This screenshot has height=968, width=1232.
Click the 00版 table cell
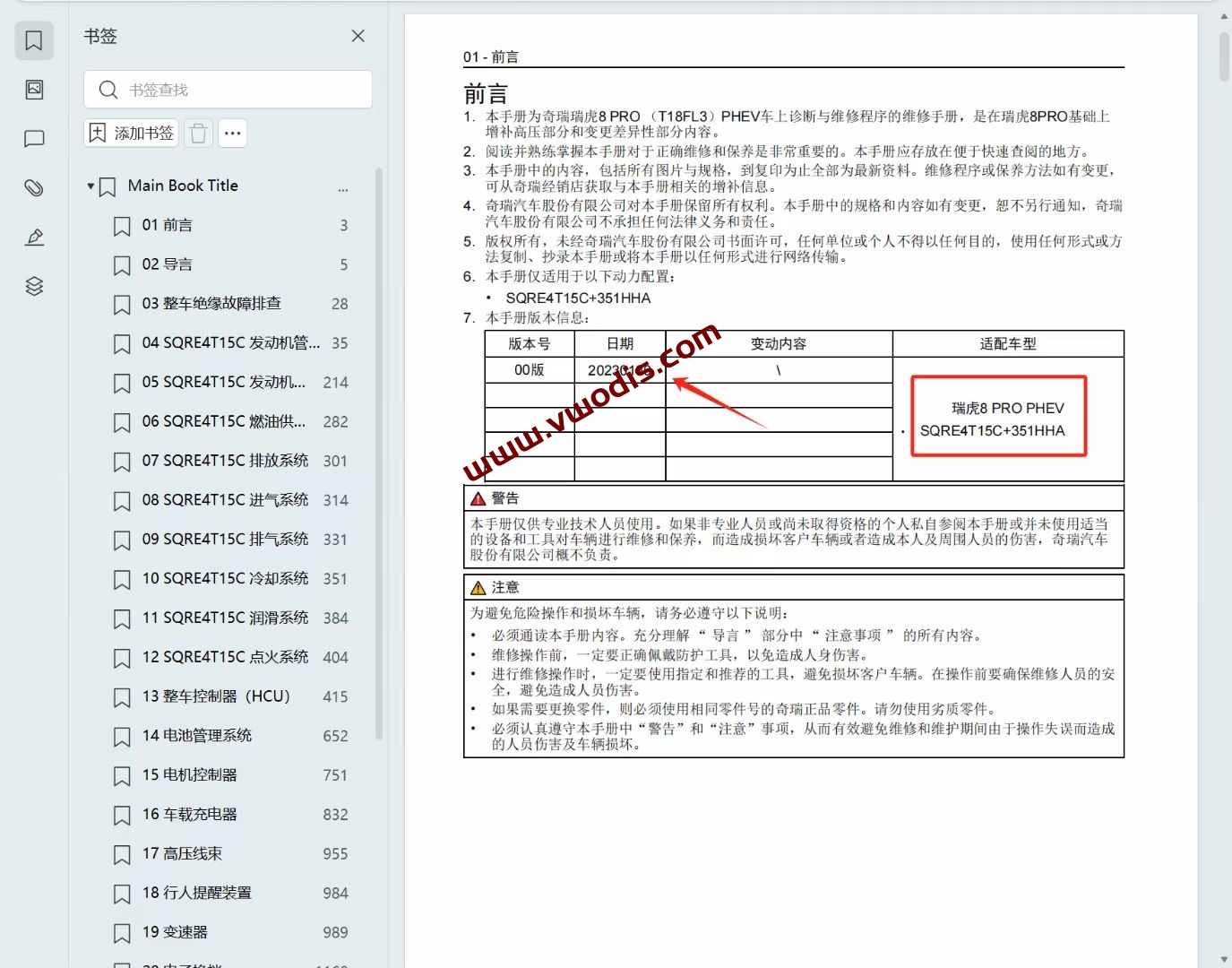click(x=530, y=370)
